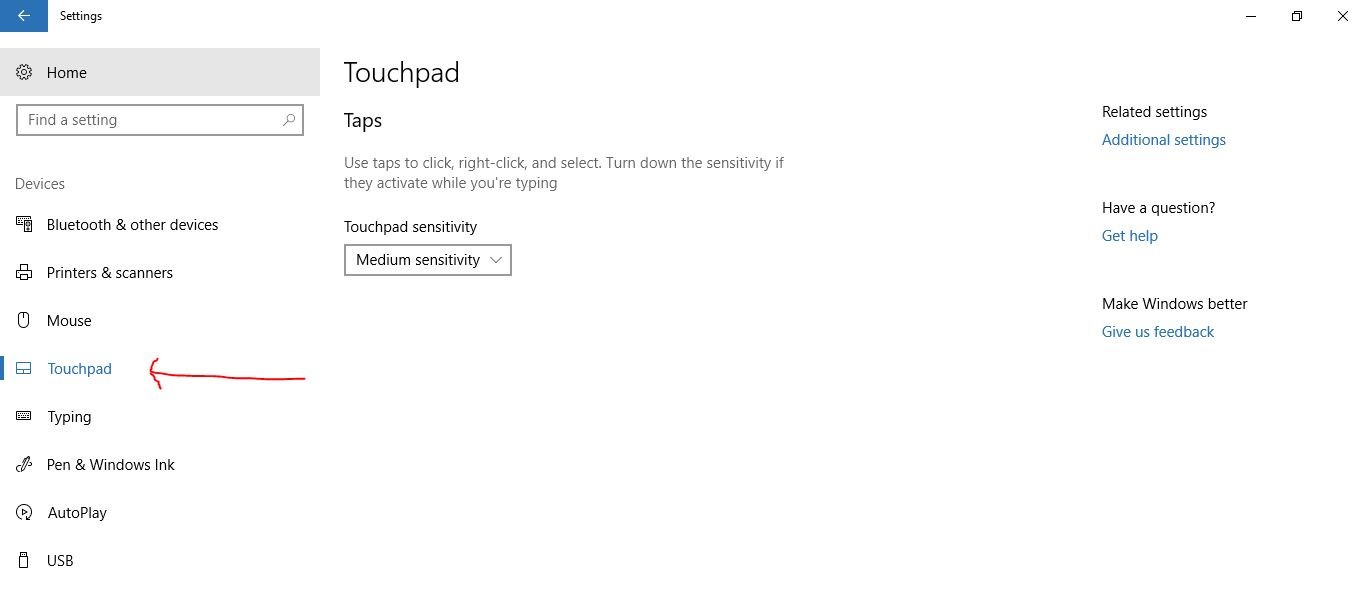The width and height of the screenshot is (1366, 601).
Task: Open the Touchpad sensitivity dropdown
Action: 427,260
